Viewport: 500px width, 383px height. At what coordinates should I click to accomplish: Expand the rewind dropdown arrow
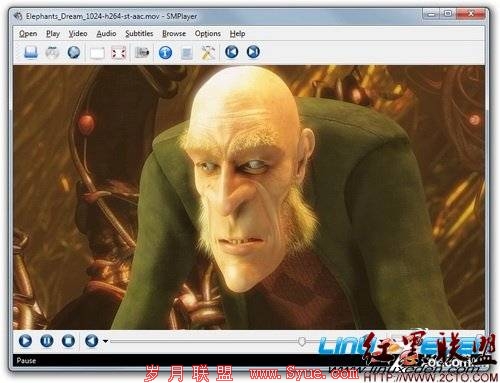pyautogui.click(x=105, y=341)
